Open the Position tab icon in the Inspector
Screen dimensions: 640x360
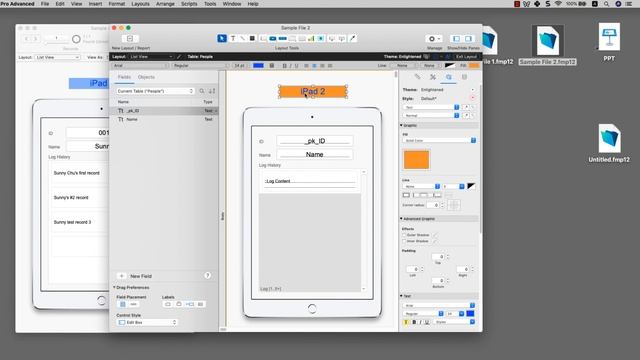point(417,77)
